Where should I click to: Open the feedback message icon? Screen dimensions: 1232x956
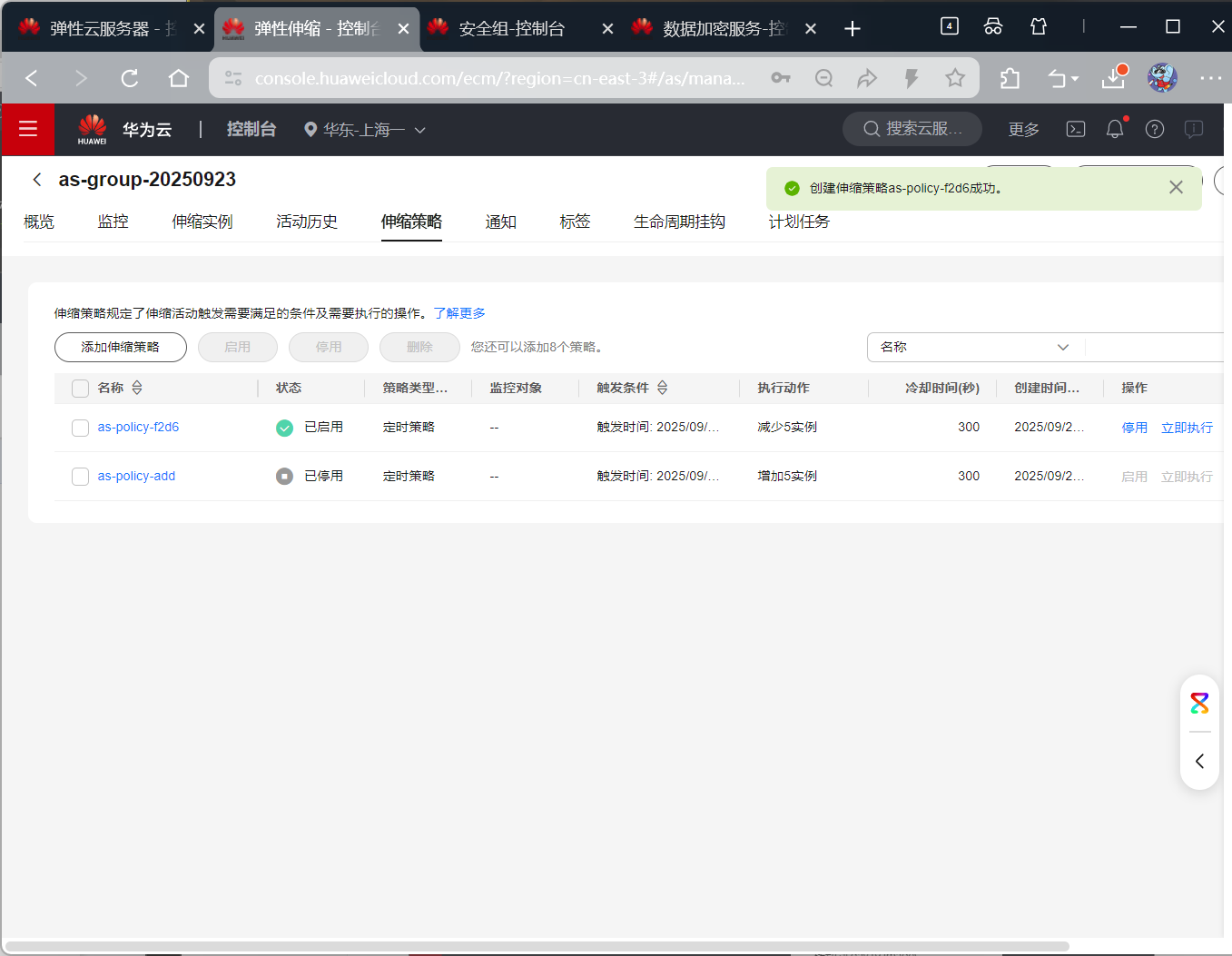click(1194, 129)
